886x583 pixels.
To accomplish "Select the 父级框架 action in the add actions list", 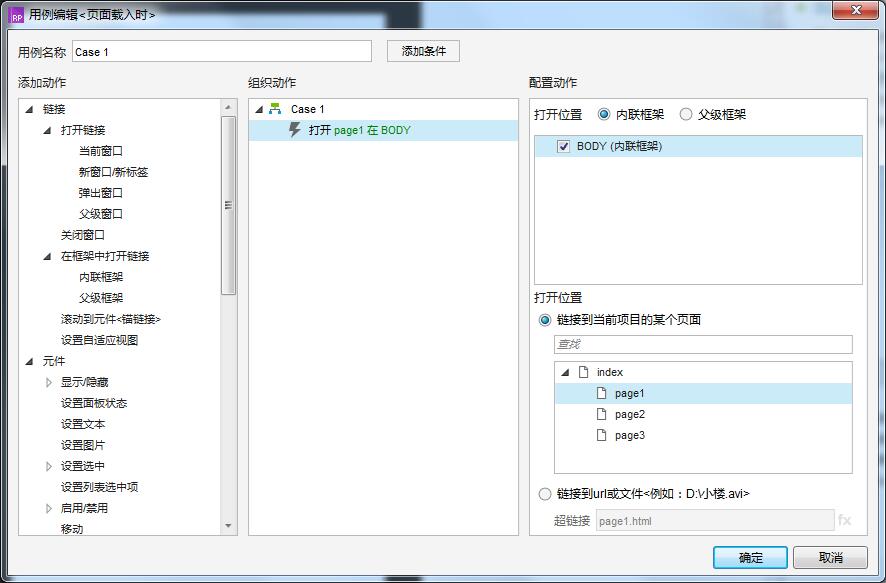I will coord(101,298).
